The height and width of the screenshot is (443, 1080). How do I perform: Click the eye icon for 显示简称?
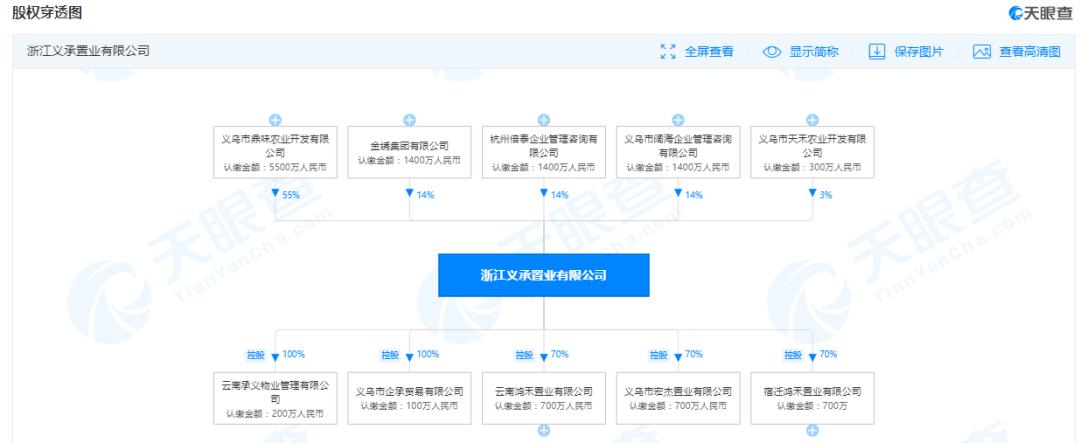(x=771, y=52)
